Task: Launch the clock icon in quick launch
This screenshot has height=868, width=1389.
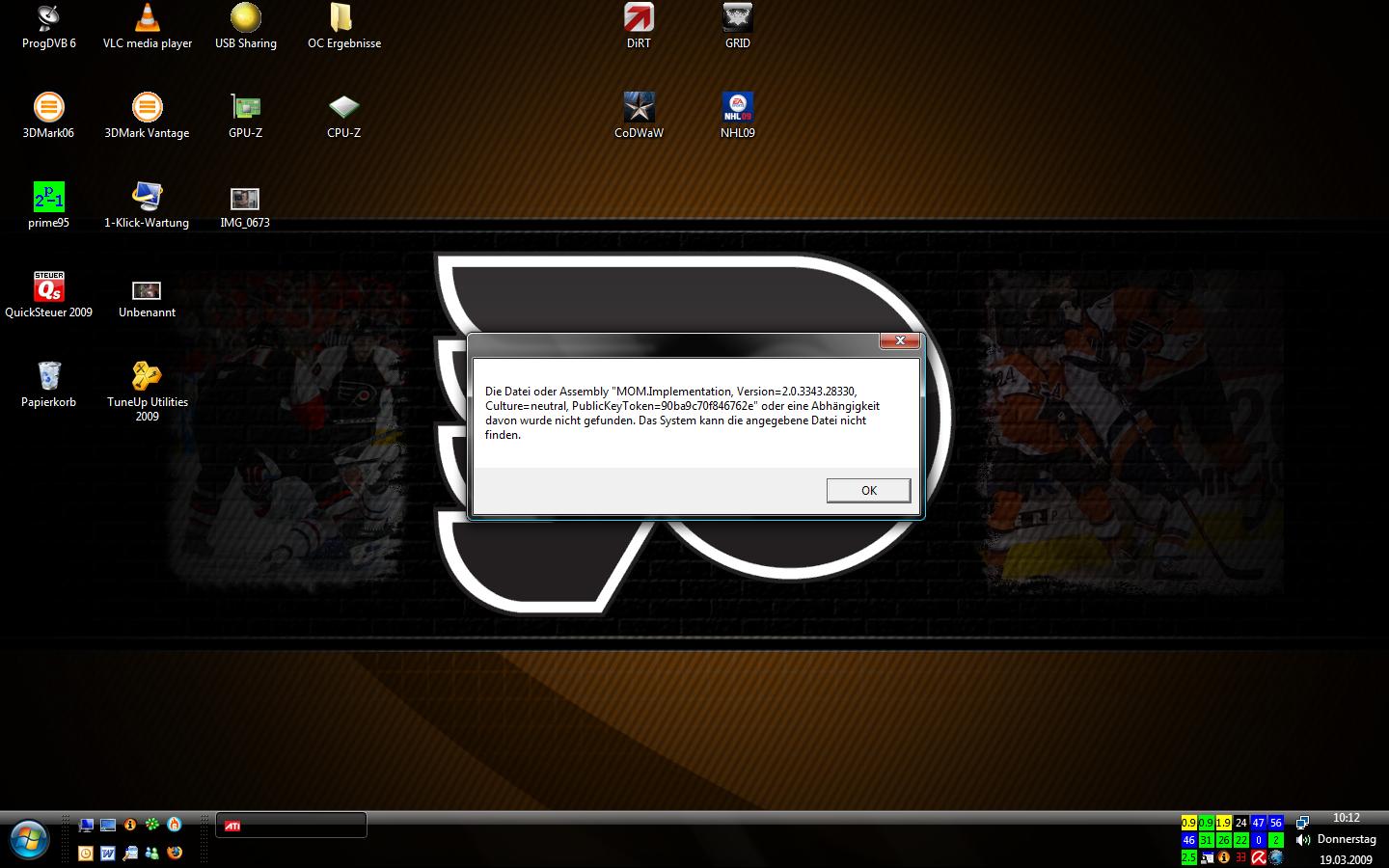Action: (86, 854)
